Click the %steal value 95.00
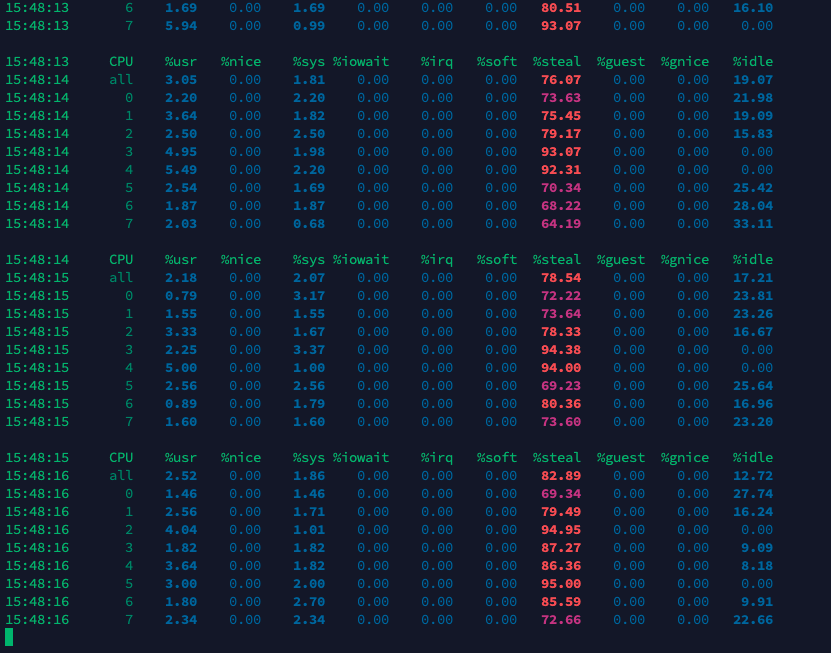Viewport: 831px width, 653px height. coord(561,585)
